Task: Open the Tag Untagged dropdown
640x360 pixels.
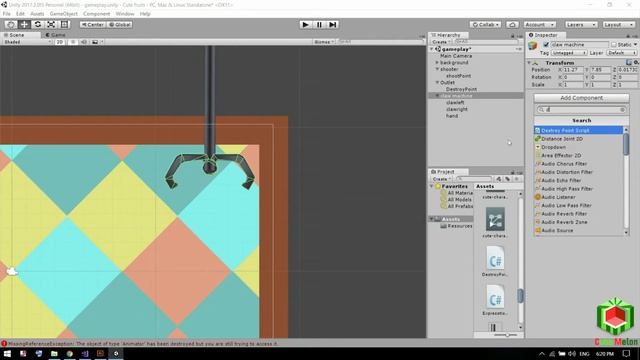Action: (x=569, y=53)
